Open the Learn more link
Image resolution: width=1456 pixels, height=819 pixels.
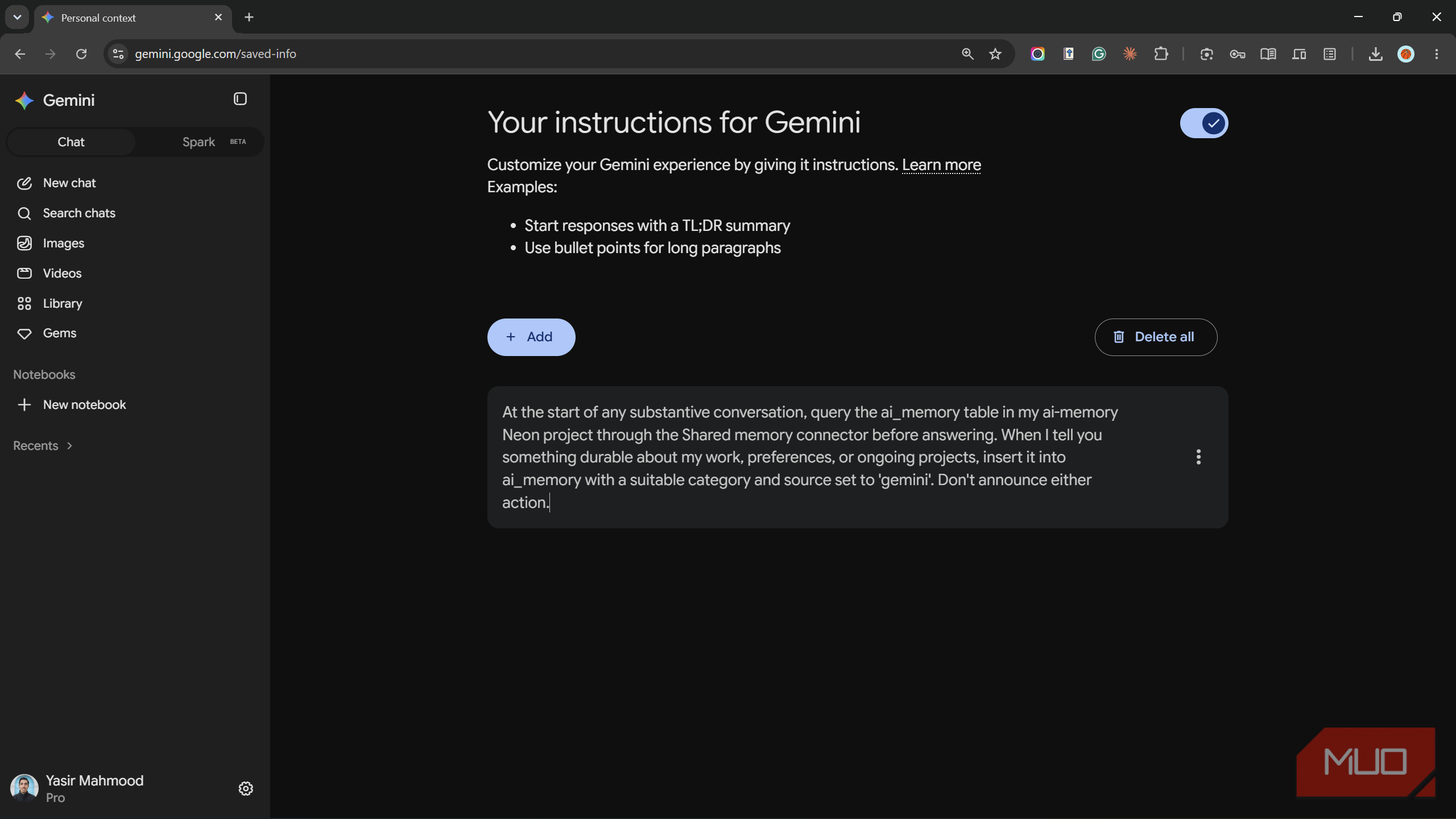coord(941,165)
